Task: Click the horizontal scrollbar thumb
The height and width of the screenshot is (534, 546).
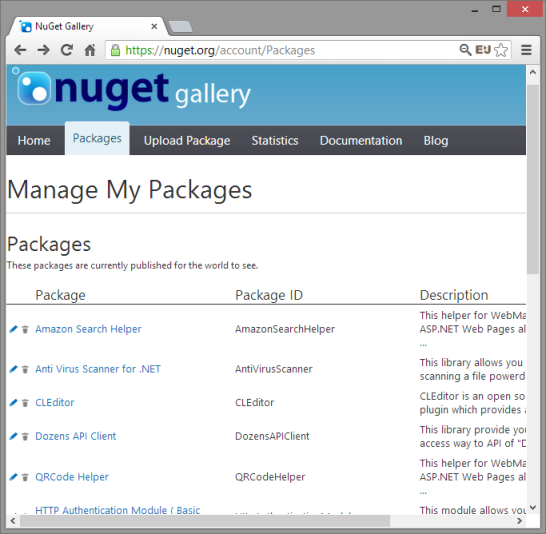Action: 205,521
